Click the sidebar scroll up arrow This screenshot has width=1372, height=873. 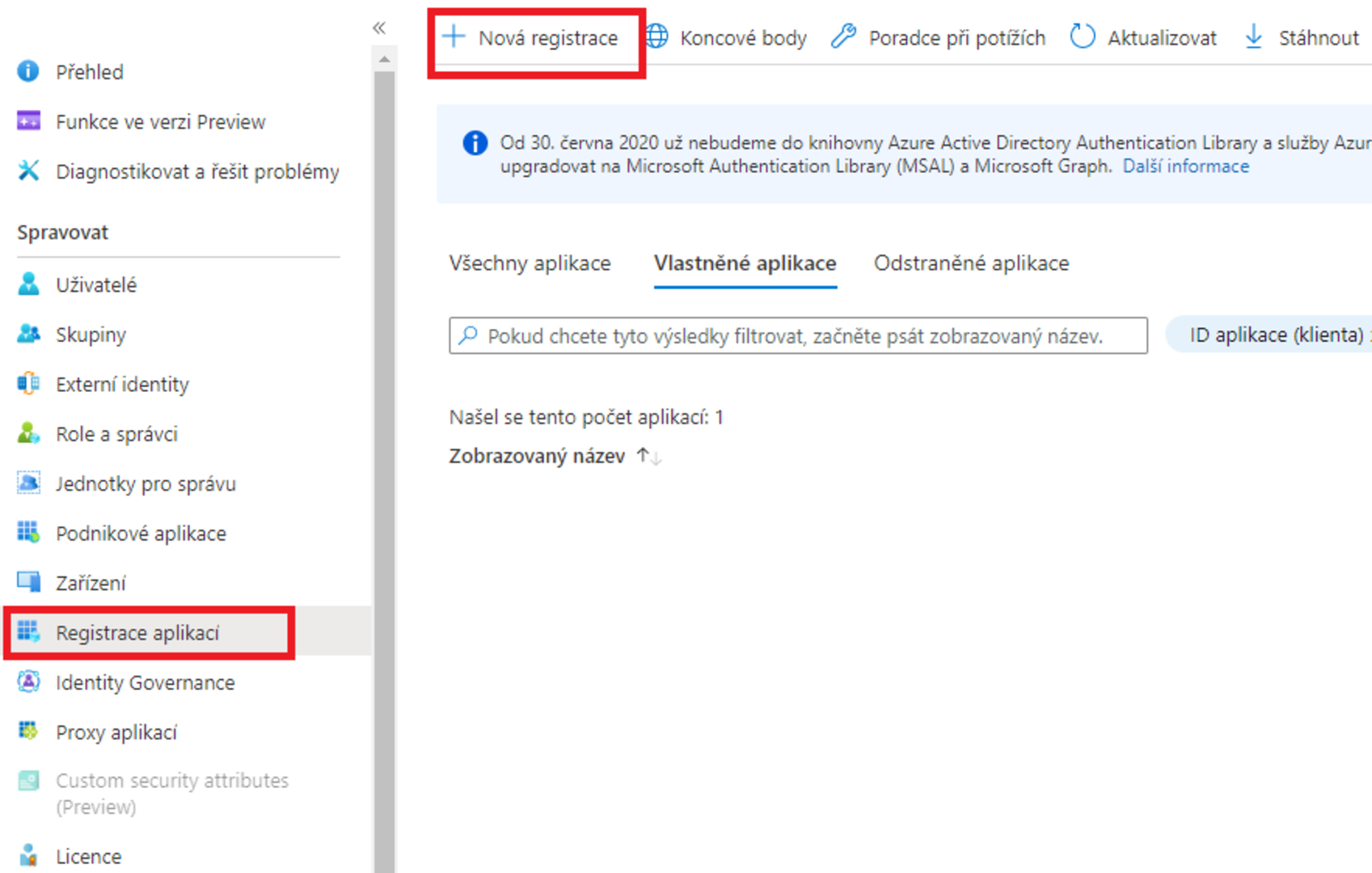pyautogui.click(x=384, y=60)
